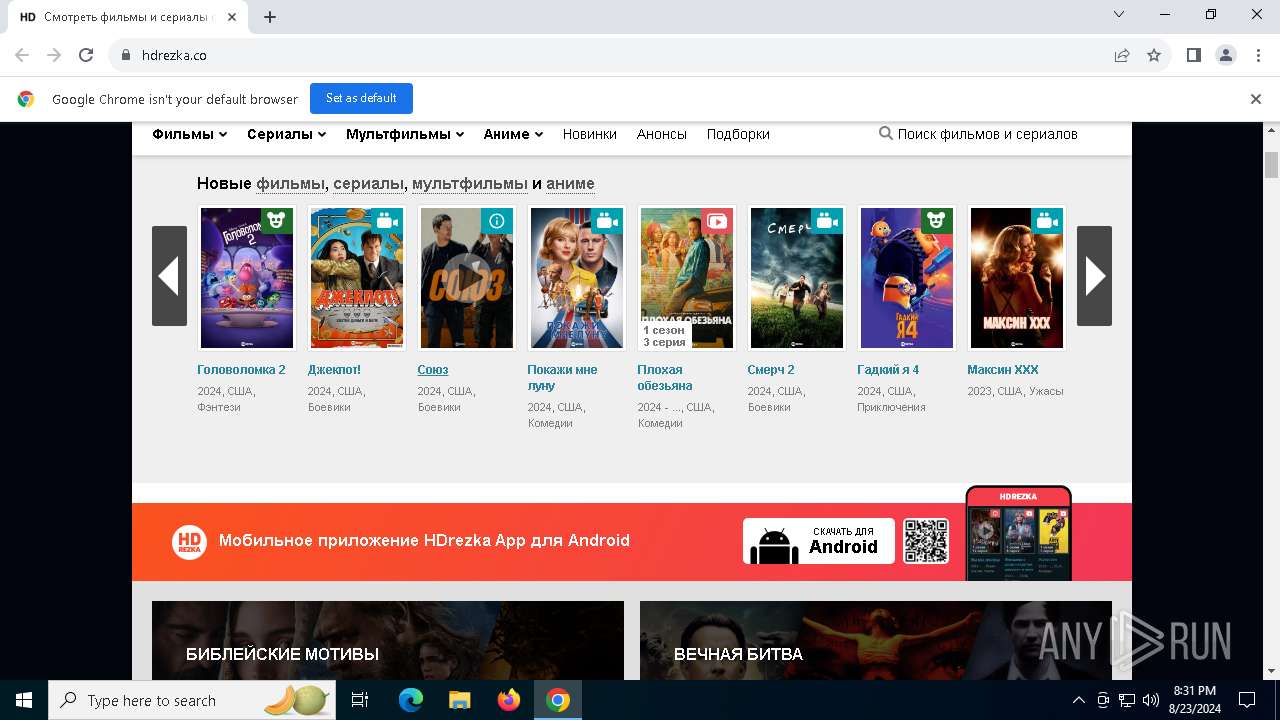Open Chrome side panel icon
Viewport: 1280px width, 720px height.
point(1194,55)
